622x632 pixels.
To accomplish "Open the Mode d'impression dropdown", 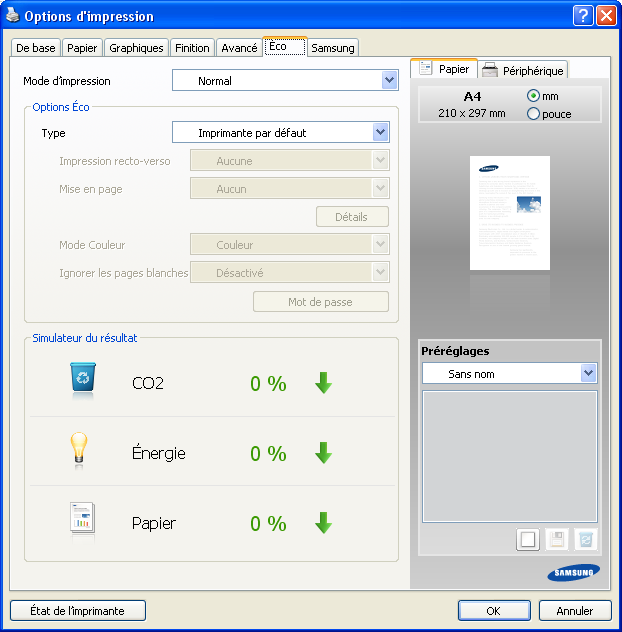I will (x=285, y=80).
